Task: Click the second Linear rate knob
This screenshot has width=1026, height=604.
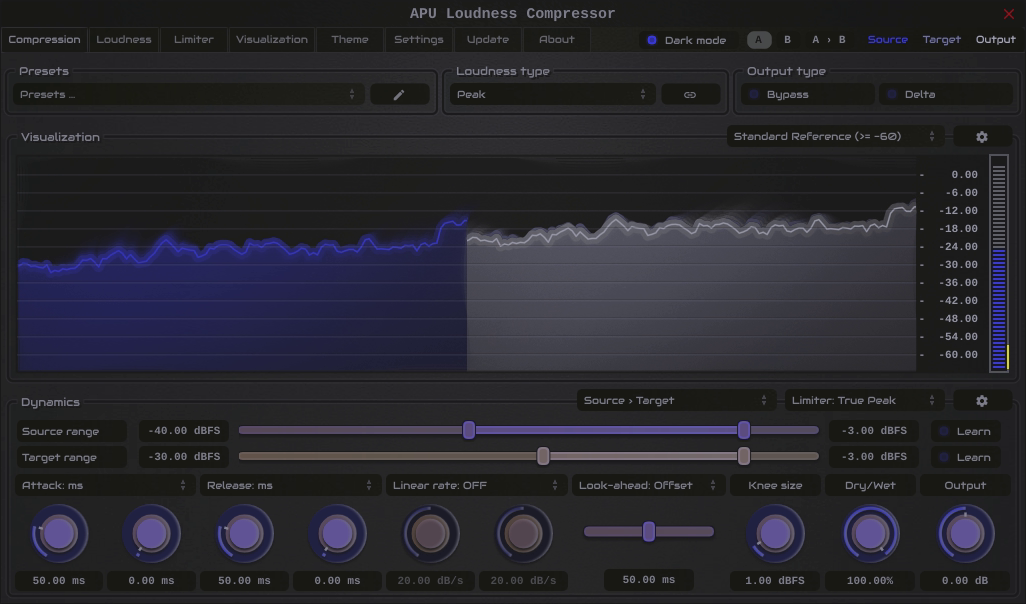Action: pyautogui.click(x=523, y=534)
